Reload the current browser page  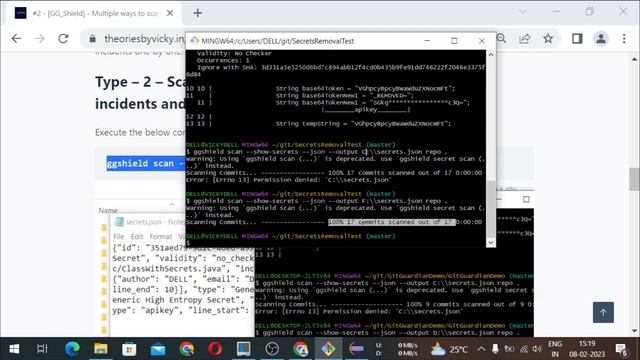pos(63,39)
